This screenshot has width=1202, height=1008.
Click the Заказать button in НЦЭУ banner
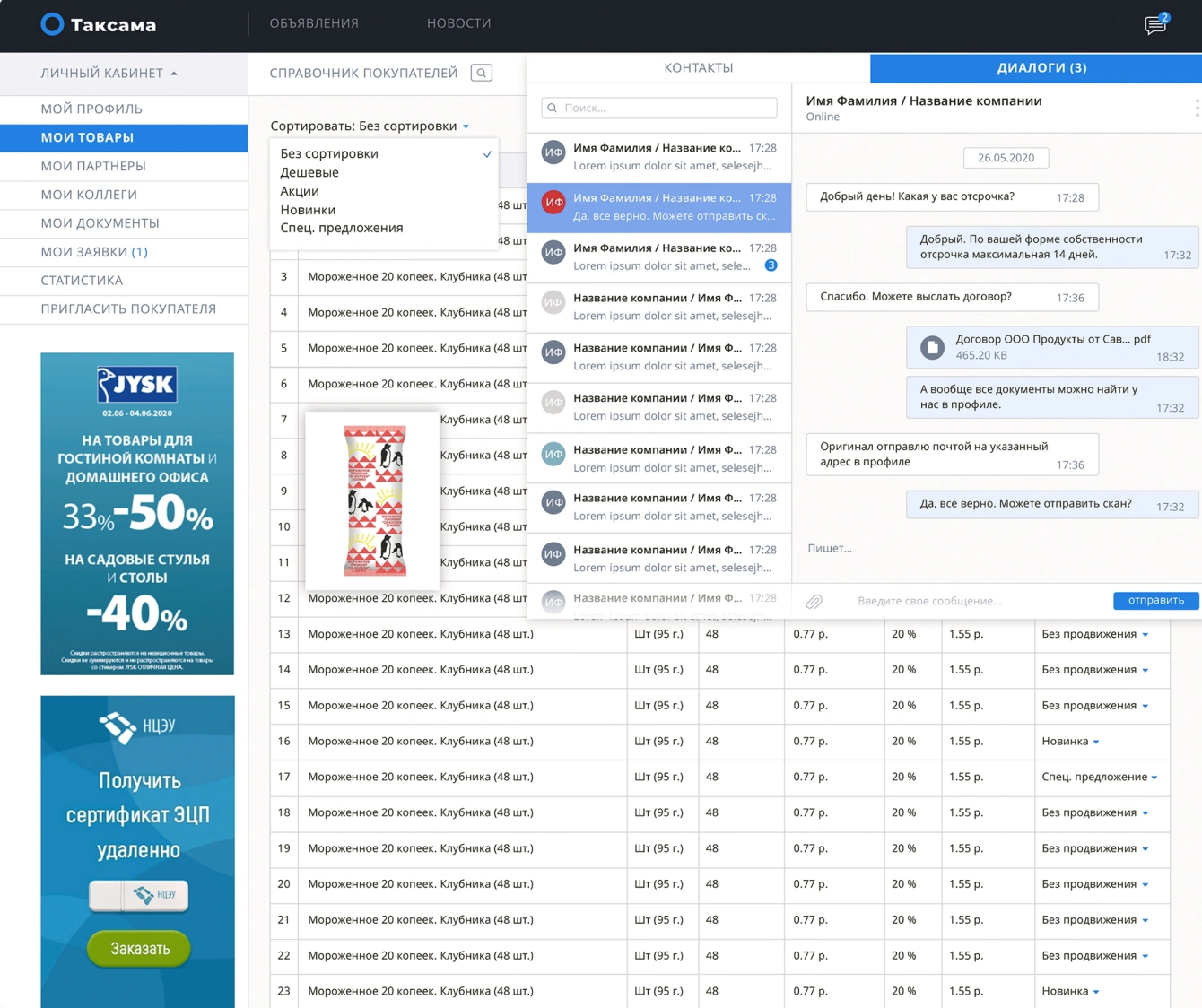(x=139, y=949)
